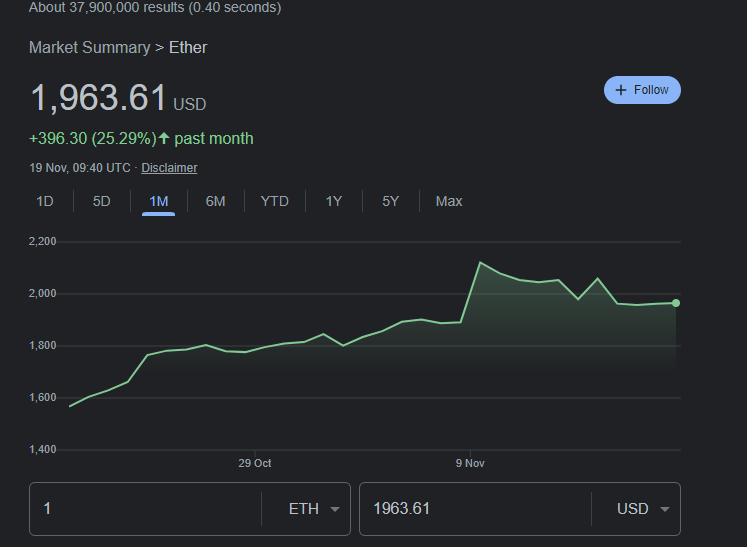The width and height of the screenshot is (747, 547).
Task: Click the green endpoint dot on the chart
Action: (676, 303)
